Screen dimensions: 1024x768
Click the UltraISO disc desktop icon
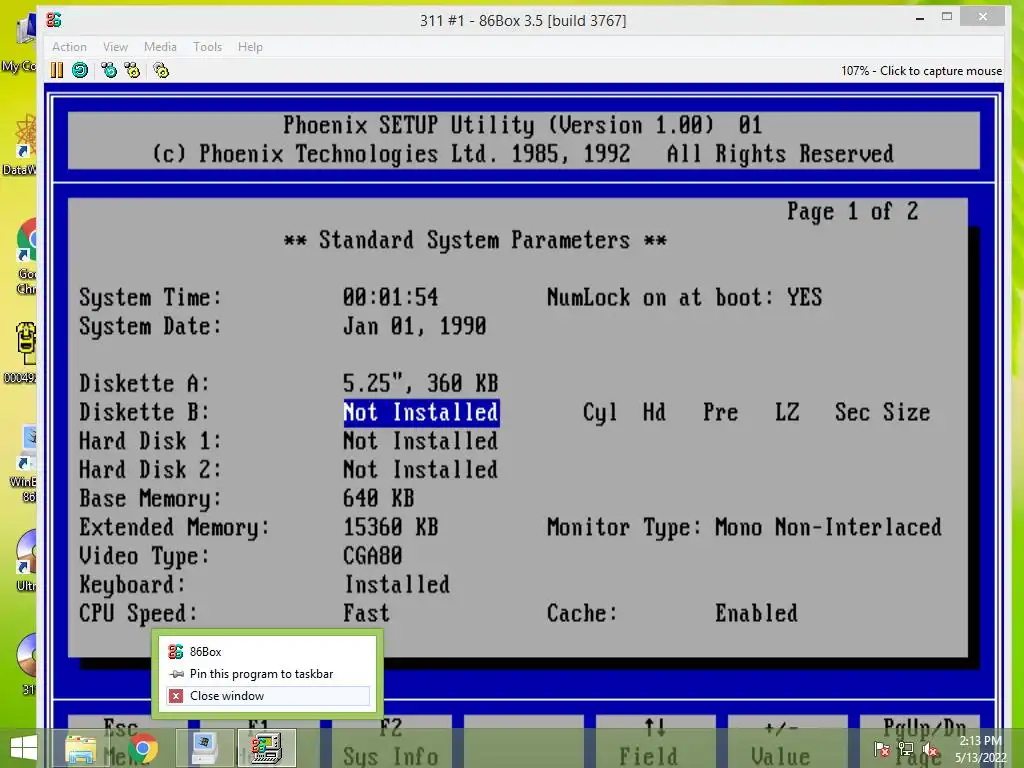[26, 560]
